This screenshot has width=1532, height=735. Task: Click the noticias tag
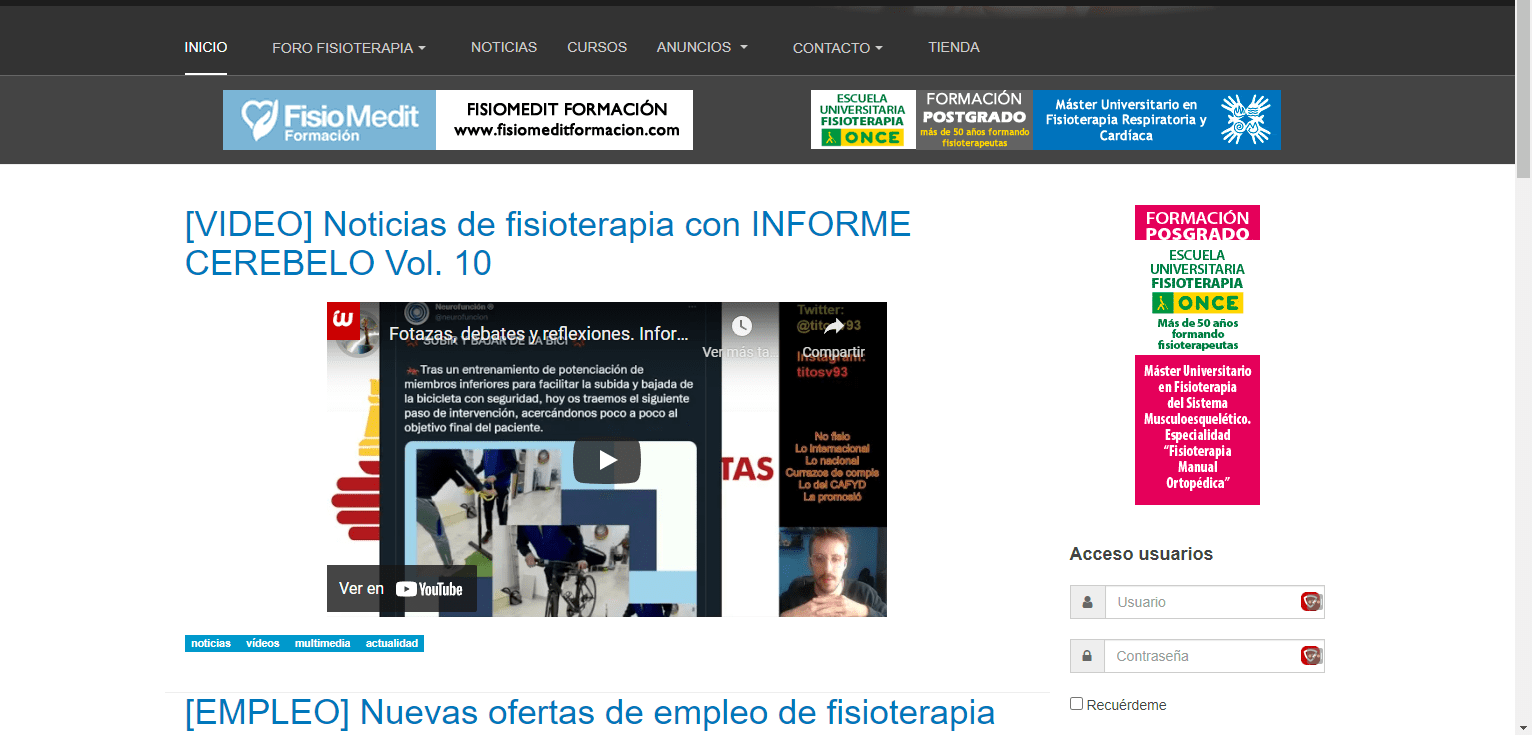point(211,644)
